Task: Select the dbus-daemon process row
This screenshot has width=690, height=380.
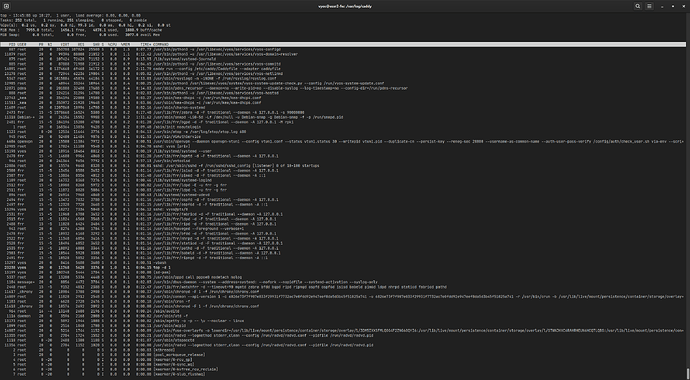Action: pos(343,281)
